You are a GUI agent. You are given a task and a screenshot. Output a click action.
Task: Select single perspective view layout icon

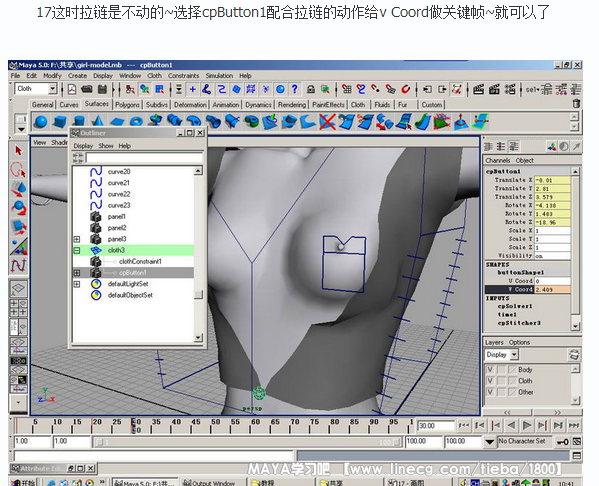point(18,288)
